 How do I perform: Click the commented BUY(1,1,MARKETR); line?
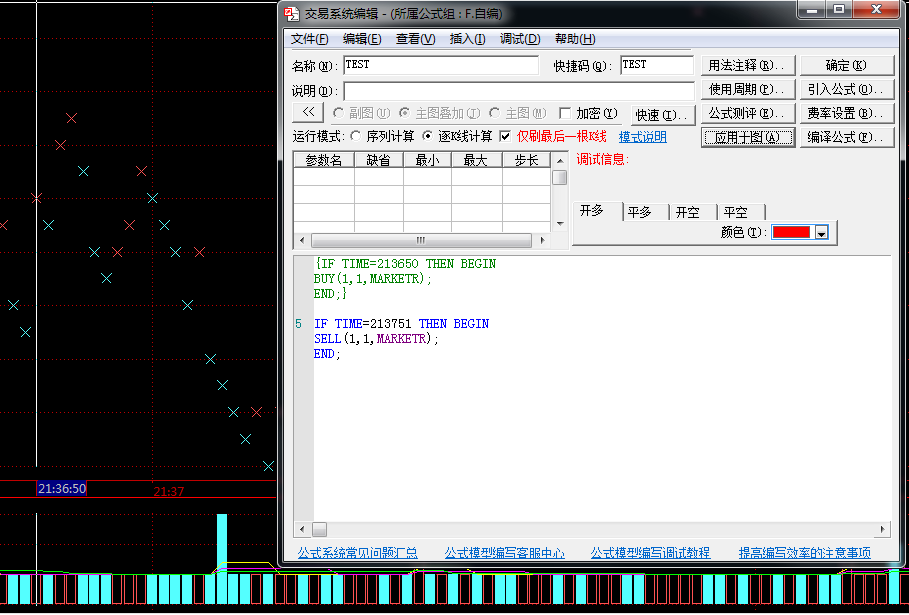tap(373, 279)
